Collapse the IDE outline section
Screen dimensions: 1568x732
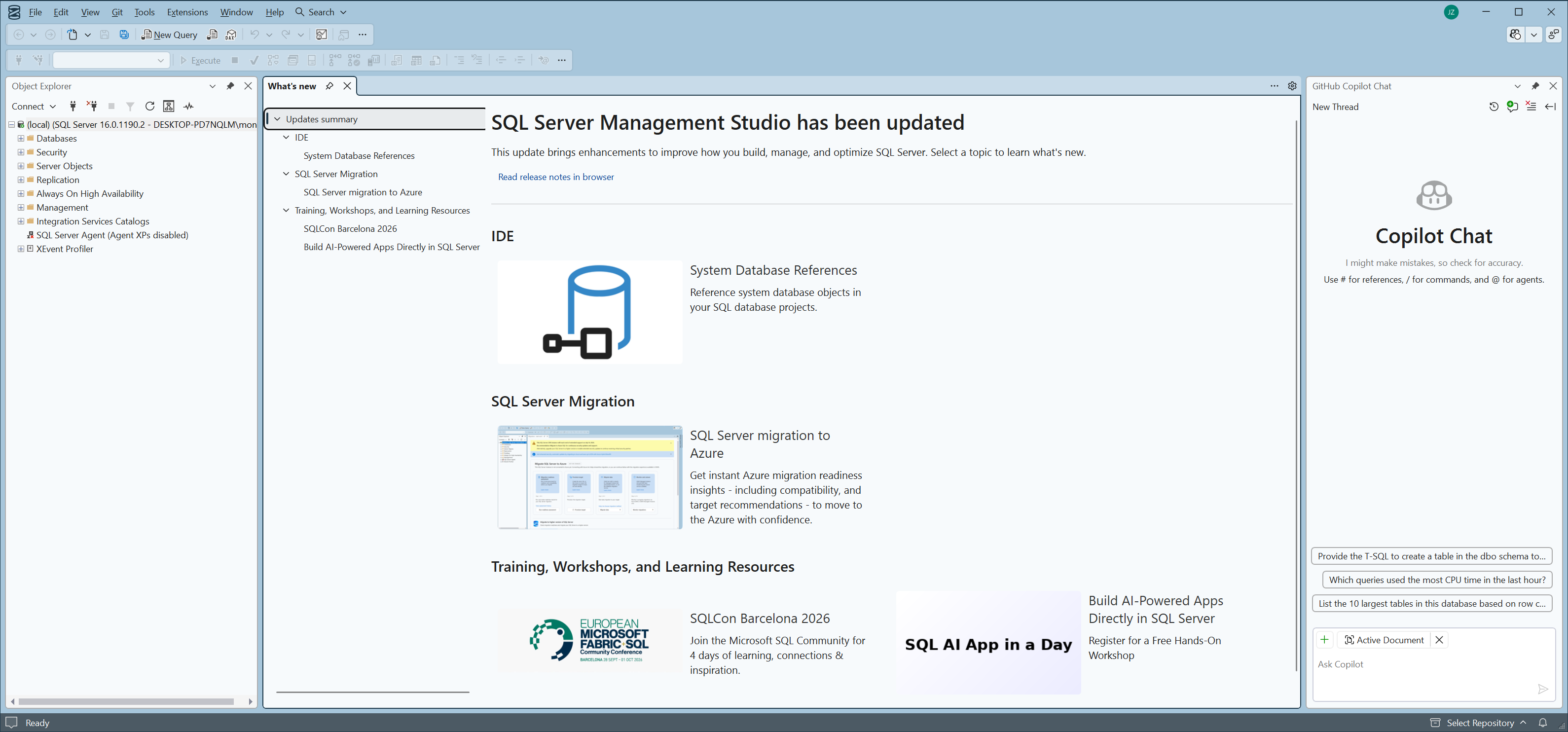(x=286, y=138)
